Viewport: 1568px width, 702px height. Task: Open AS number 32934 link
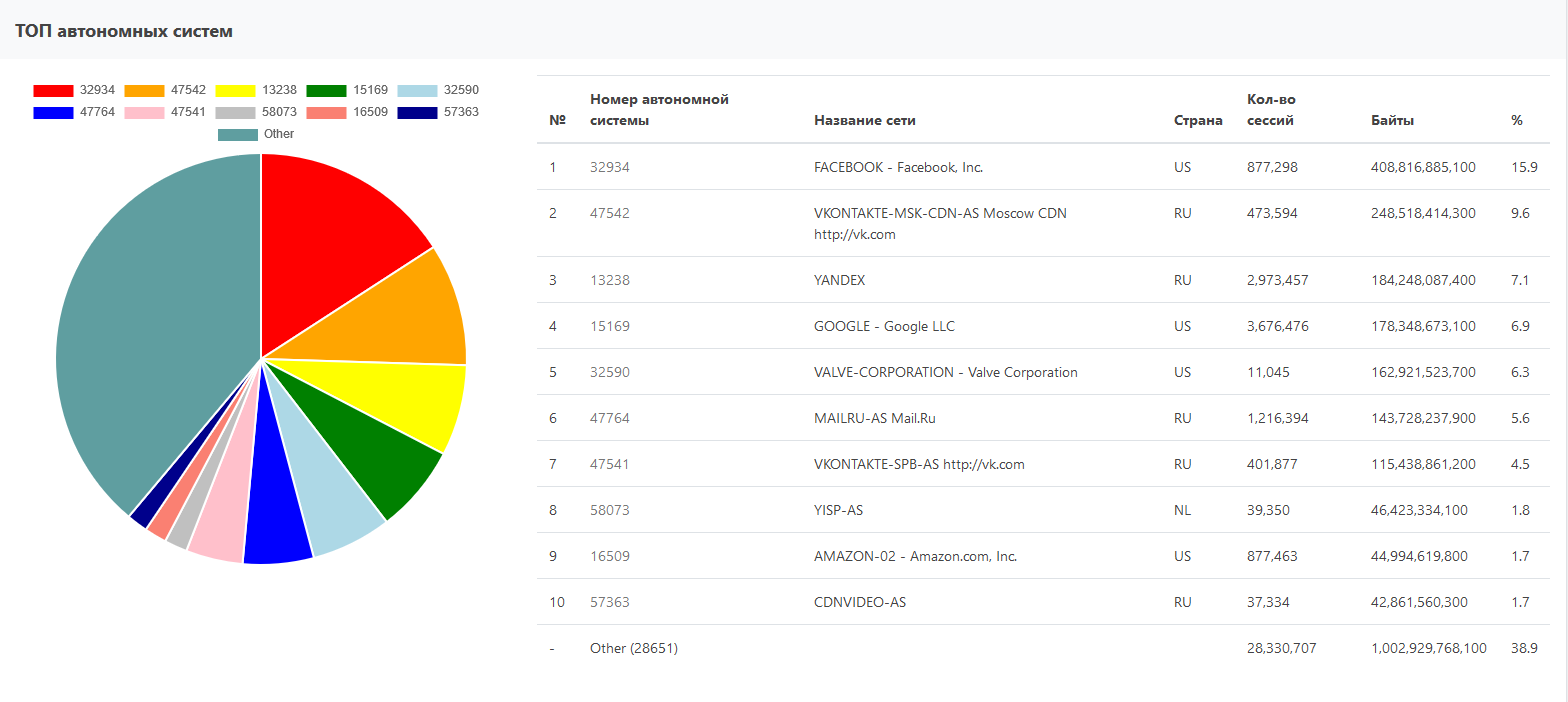point(610,167)
